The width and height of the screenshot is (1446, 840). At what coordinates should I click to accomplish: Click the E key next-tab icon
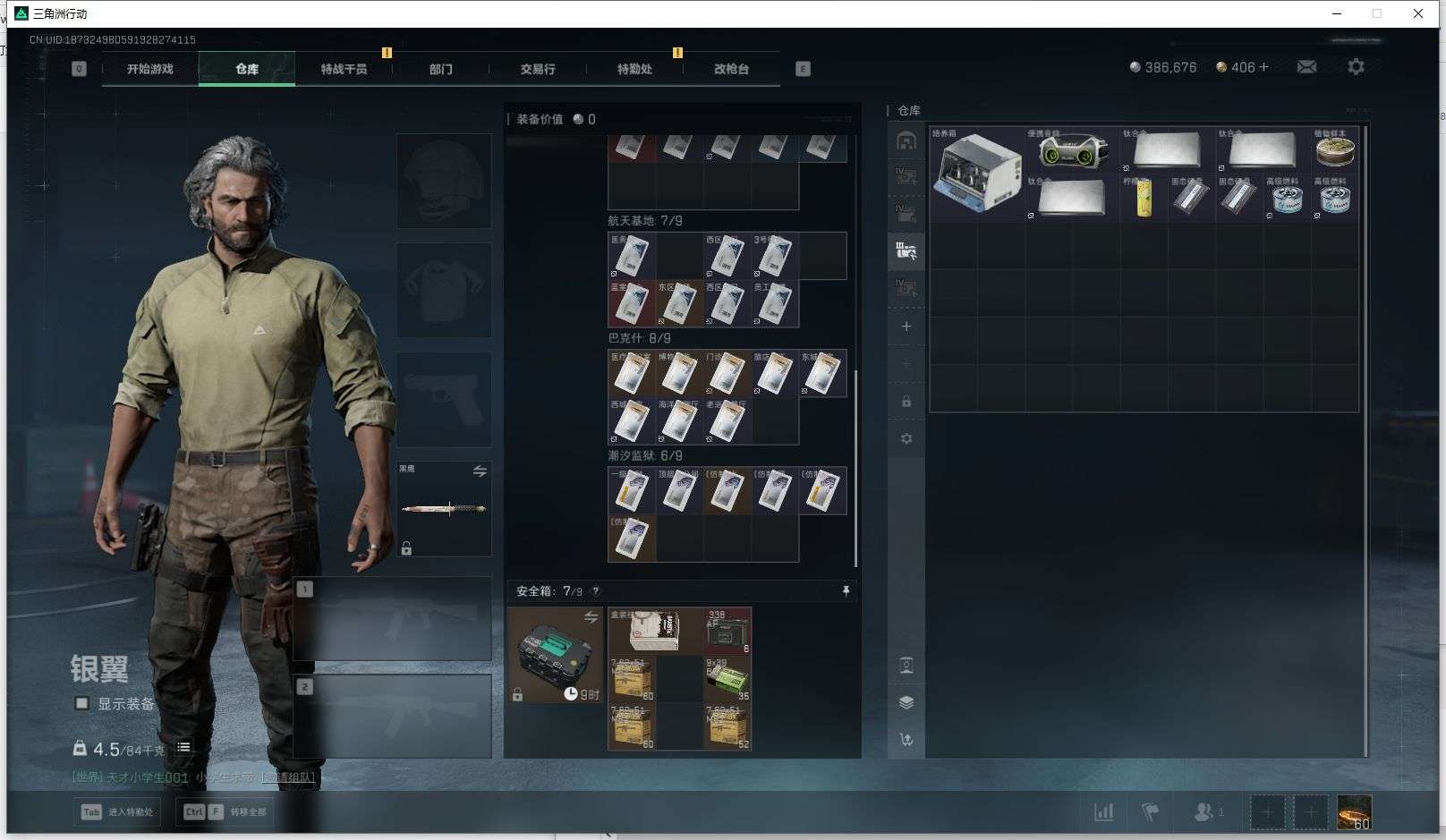tap(803, 69)
